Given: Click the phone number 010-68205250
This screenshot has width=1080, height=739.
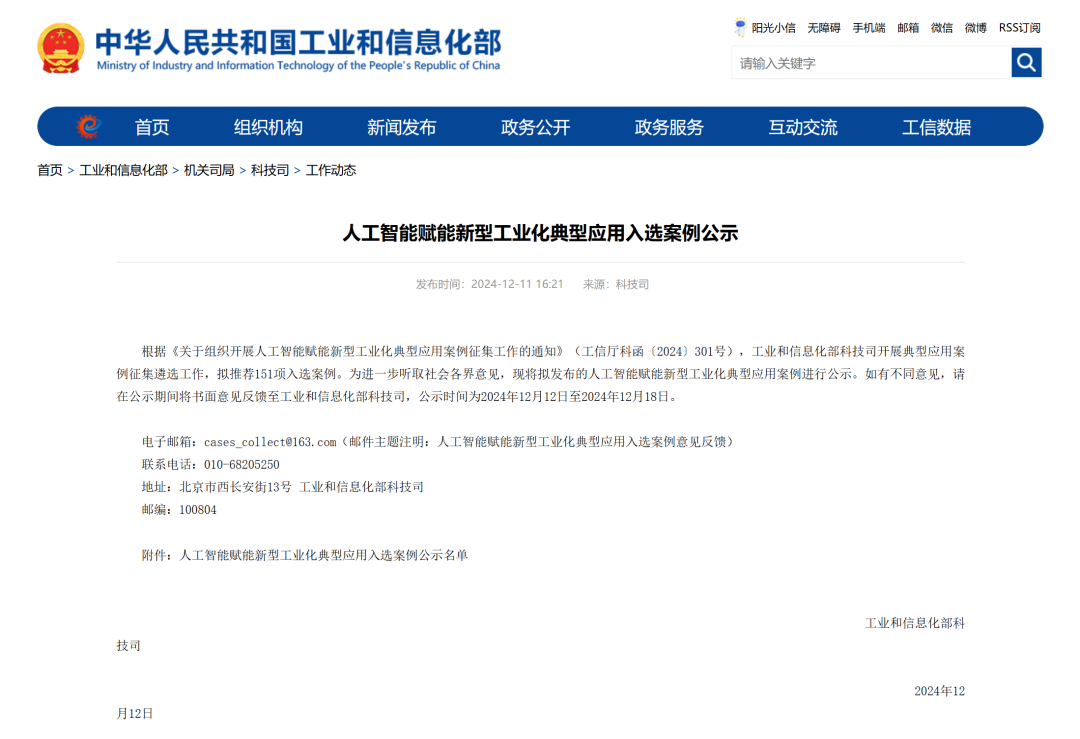Looking at the screenshot, I should click(242, 465).
